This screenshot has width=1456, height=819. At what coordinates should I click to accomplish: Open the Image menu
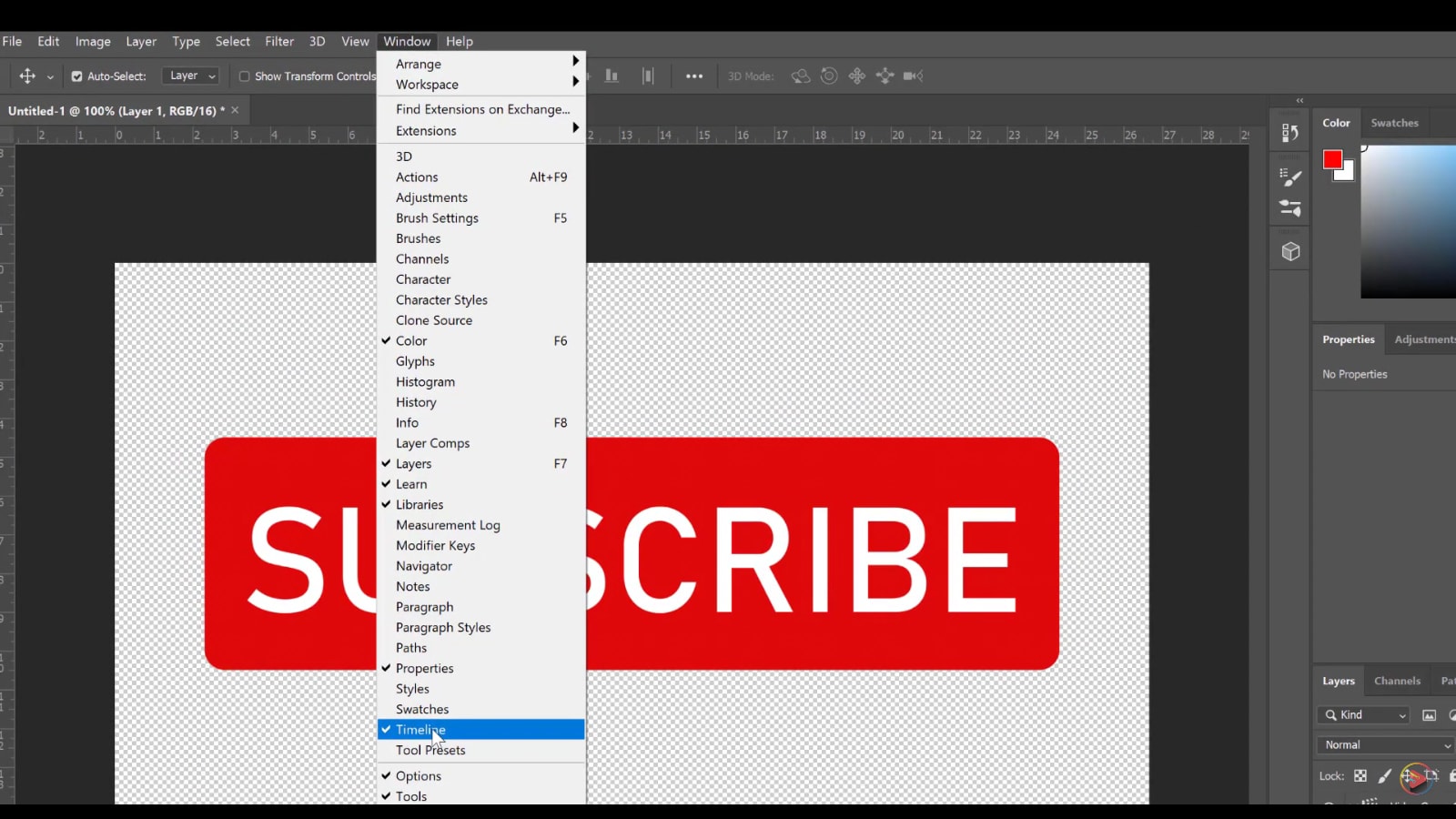click(93, 42)
